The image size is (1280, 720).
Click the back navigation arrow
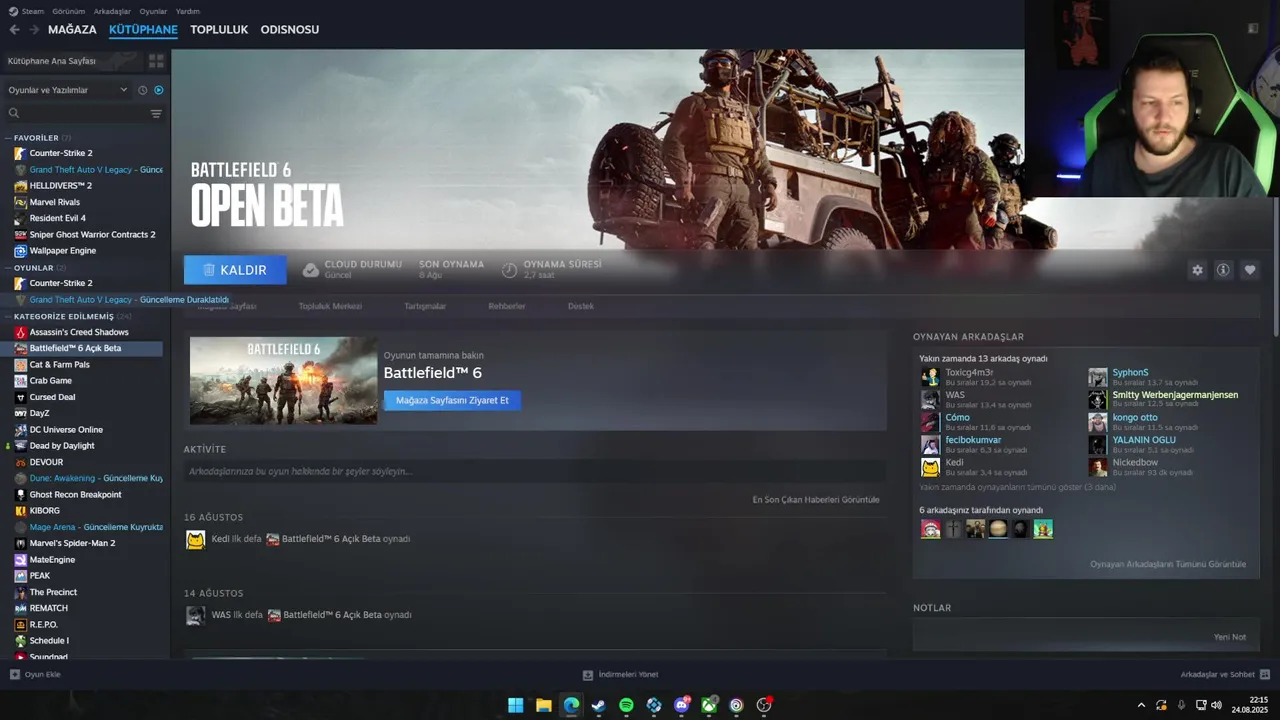14,30
